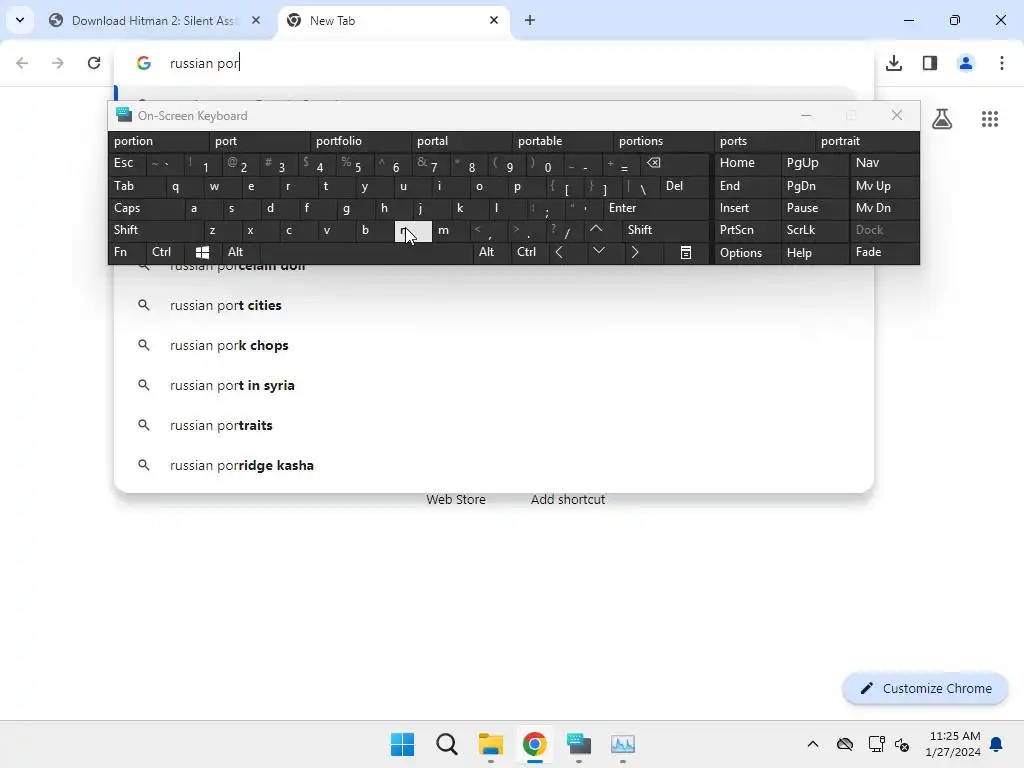Select suggestion 'russian portraits'
Viewport: 1024px width, 768px height.
point(494,425)
